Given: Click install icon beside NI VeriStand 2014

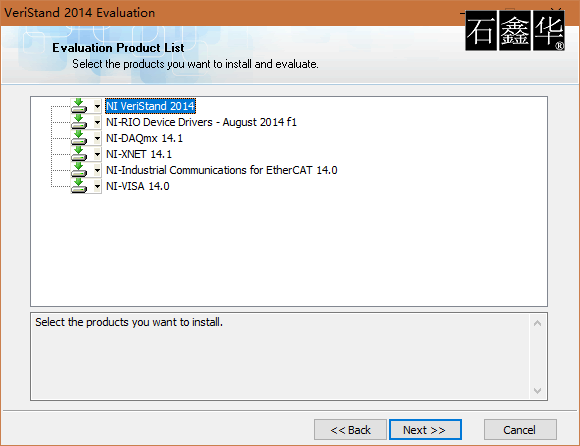Looking at the screenshot, I should pos(79,106).
